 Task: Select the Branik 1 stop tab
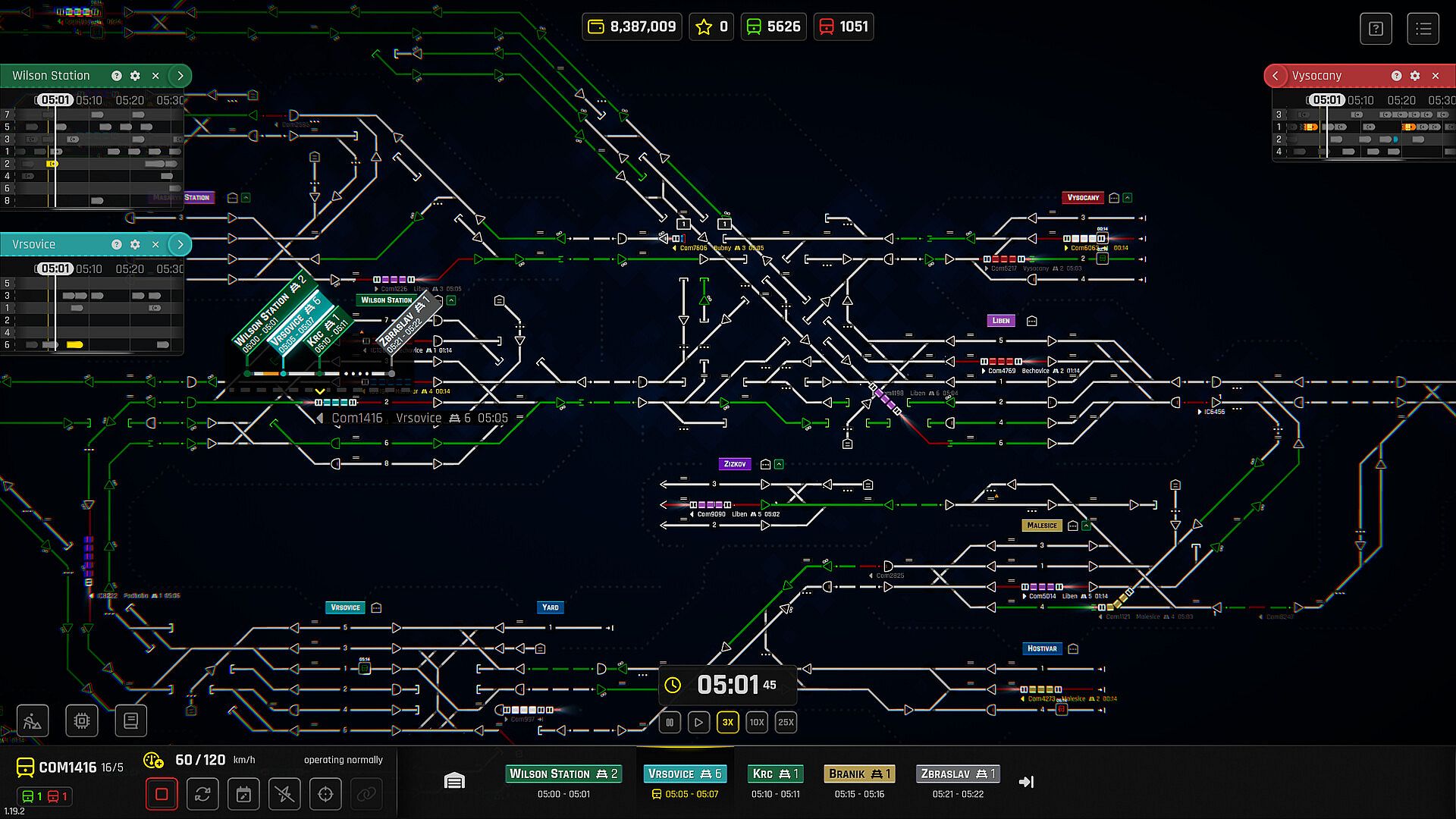859,774
